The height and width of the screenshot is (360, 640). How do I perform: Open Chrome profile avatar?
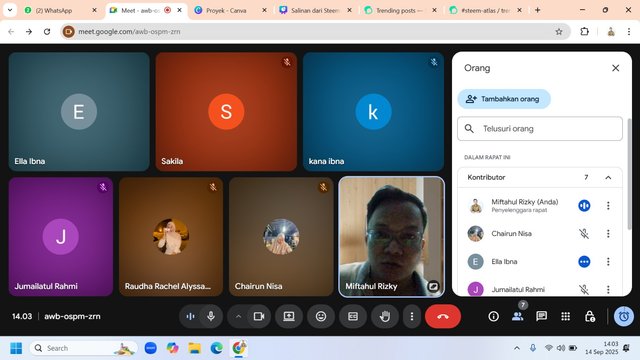coord(611,31)
